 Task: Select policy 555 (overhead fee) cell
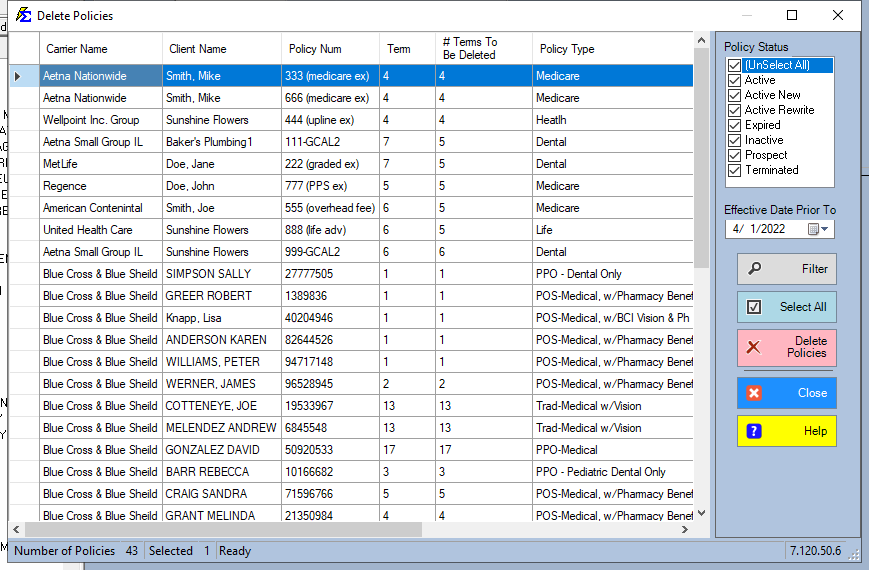click(330, 208)
